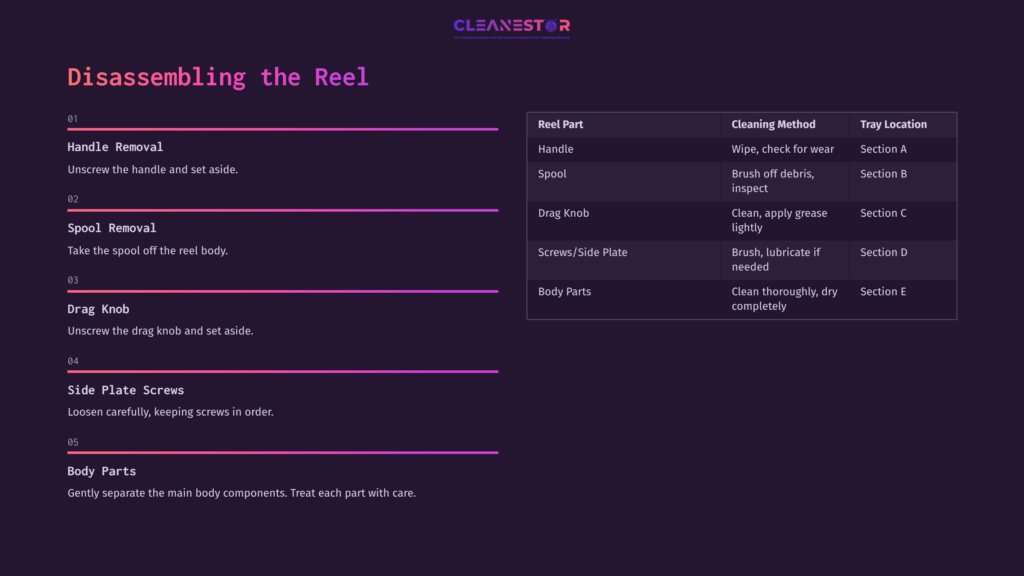The width and height of the screenshot is (1024, 576).
Task: Click the 'Section E' tray location cell
Action: 883,292
